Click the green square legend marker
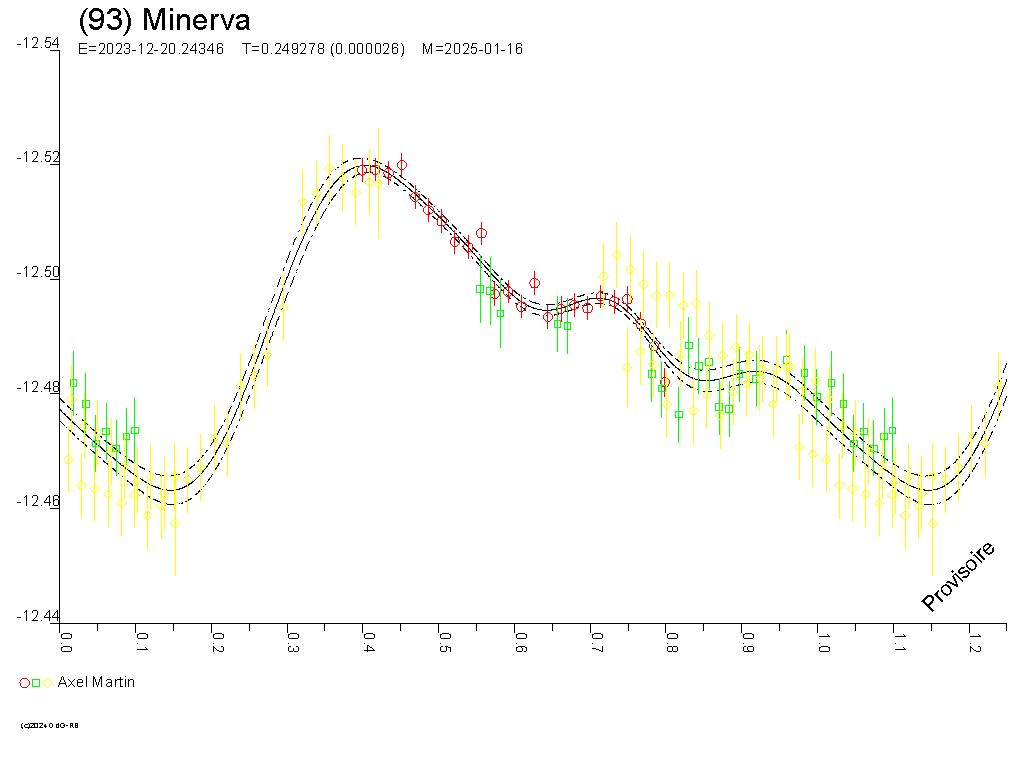 (x=36, y=683)
